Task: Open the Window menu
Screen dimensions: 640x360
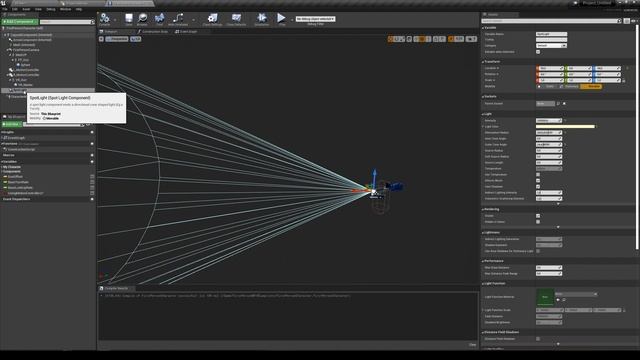Action: 65,9
